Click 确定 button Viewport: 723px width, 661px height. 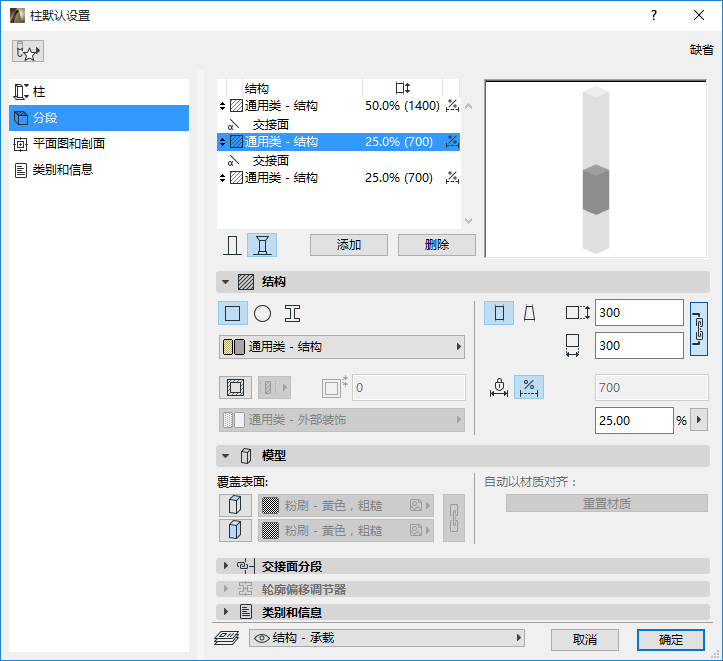point(671,640)
